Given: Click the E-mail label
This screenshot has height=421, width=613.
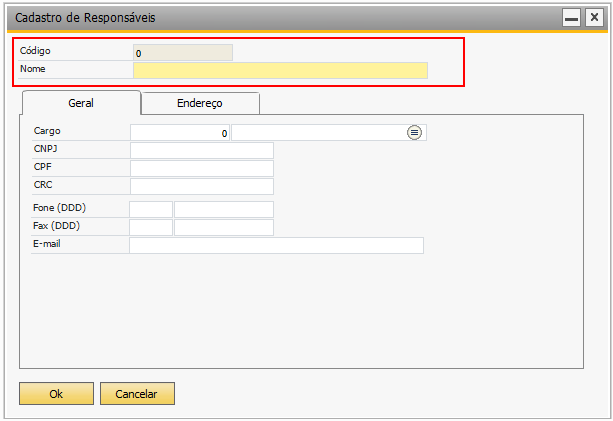Looking at the screenshot, I should (47, 244).
